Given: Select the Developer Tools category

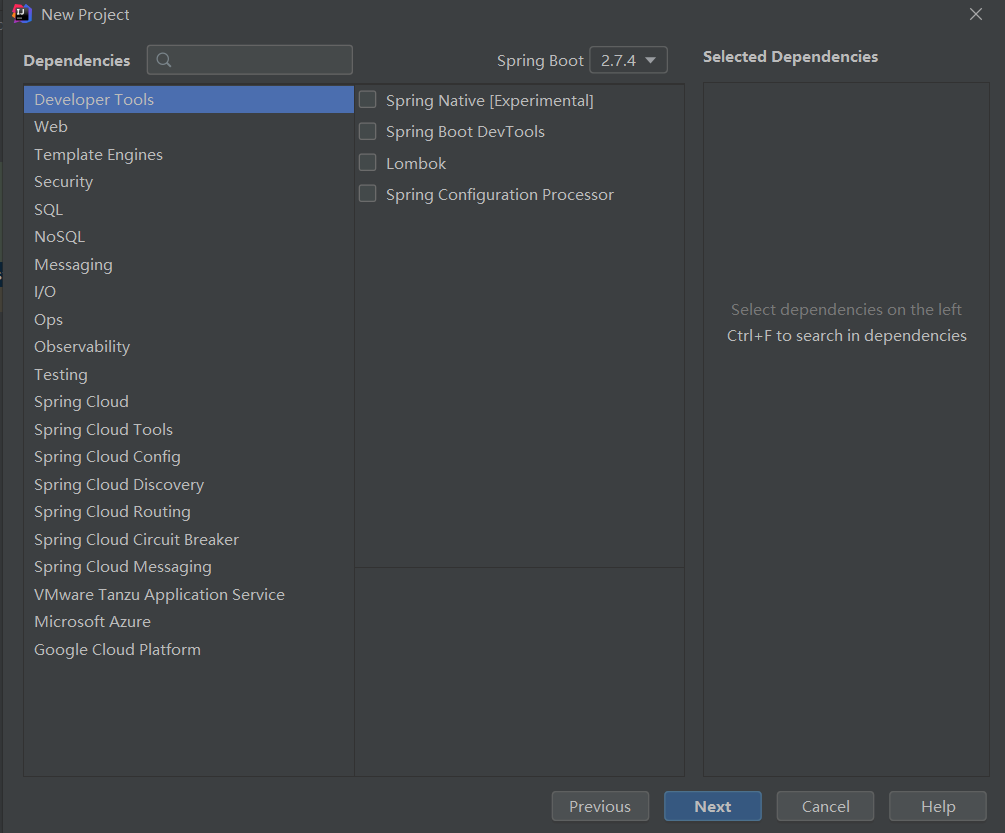Looking at the screenshot, I should click(188, 99).
